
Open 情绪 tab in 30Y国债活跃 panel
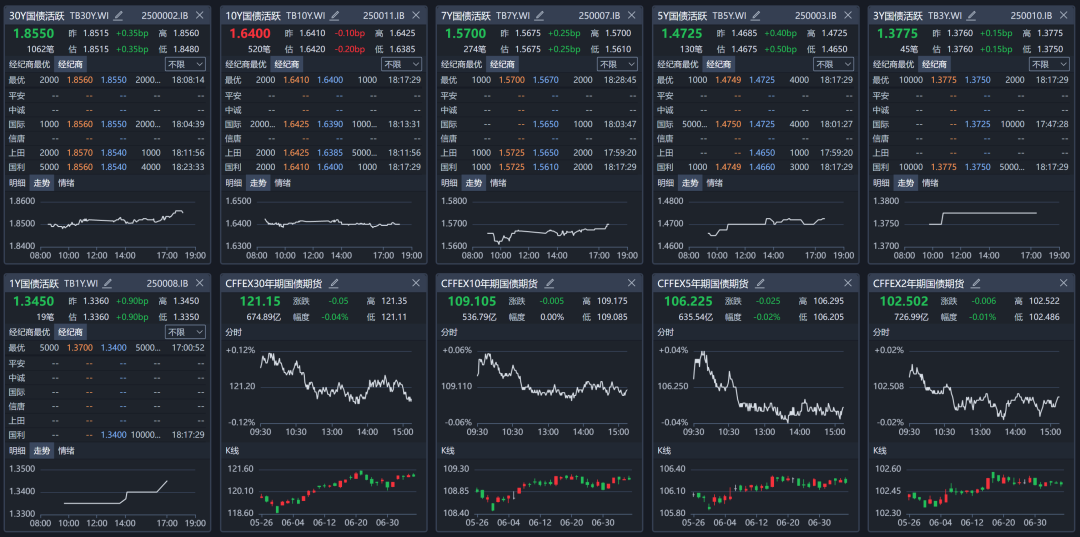(67, 183)
